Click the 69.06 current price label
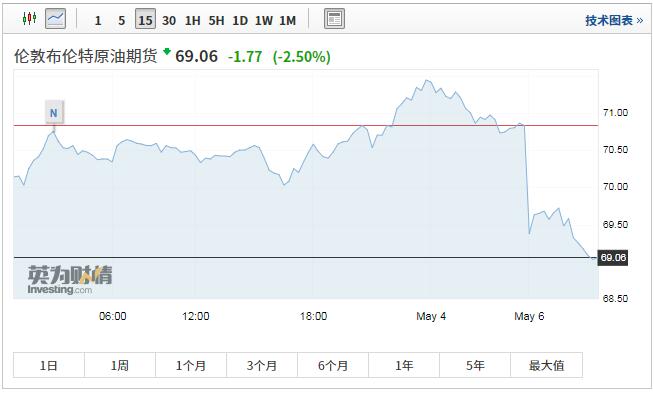 click(613, 257)
